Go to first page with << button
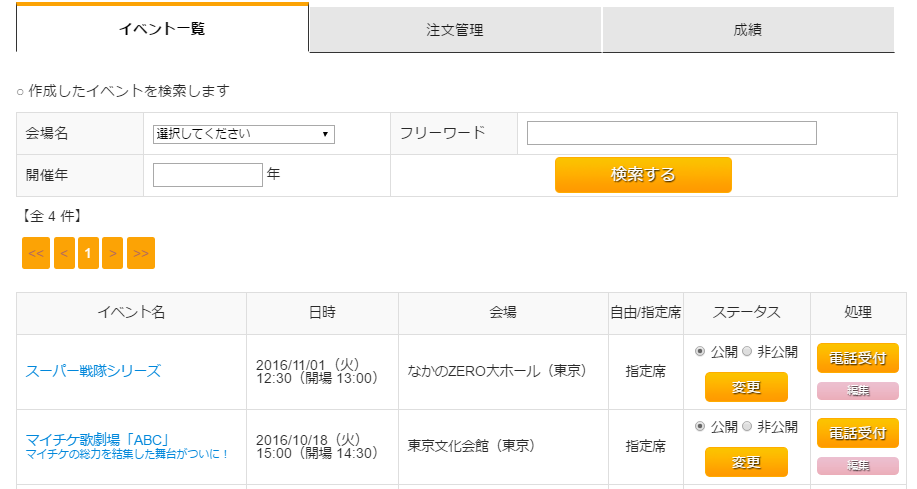The width and height of the screenshot is (917, 489). tap(36, 253)
